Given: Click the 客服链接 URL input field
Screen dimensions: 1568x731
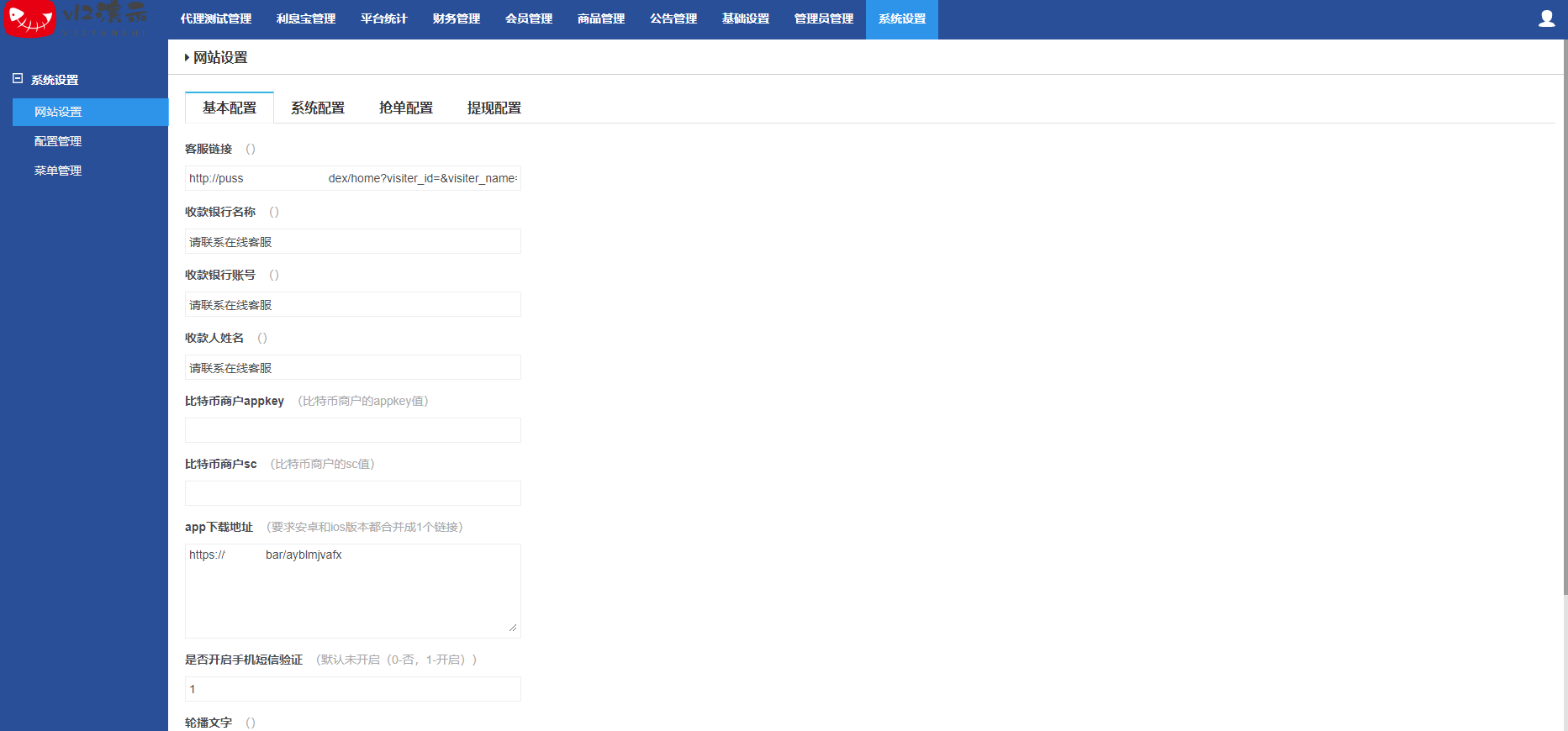Looking at the screenshot, I should [353, 178].
